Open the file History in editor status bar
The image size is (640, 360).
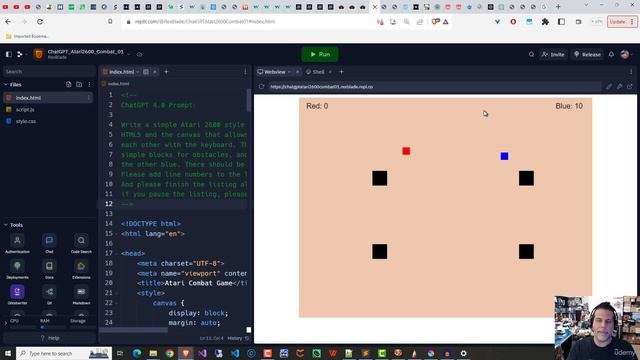[238, 338]
